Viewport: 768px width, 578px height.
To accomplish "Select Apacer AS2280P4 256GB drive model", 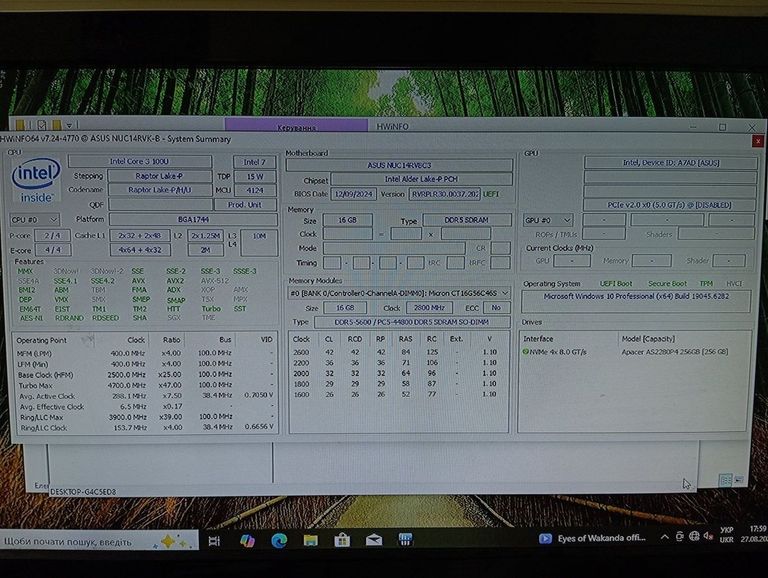I will pos(675,352).
